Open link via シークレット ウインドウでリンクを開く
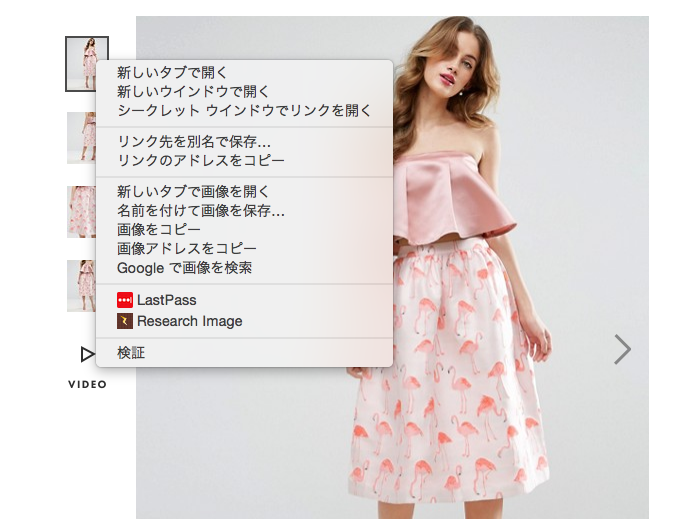The height and width of the screenshot is (519, 677). point(244,110)
